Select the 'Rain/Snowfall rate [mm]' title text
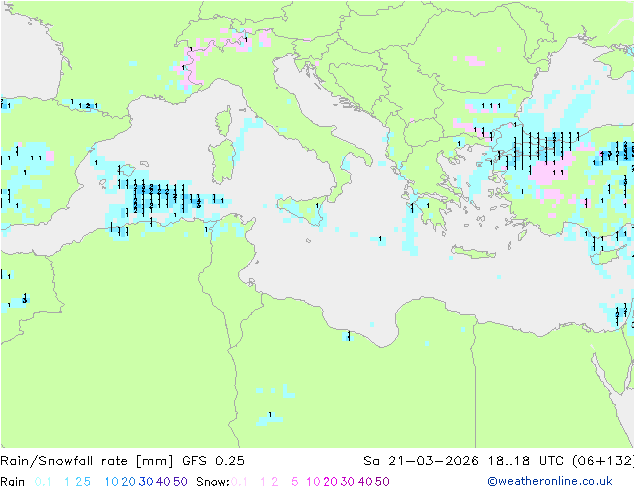Image resolution: width=634 pixels, height=490 pixels. point(87,461)
